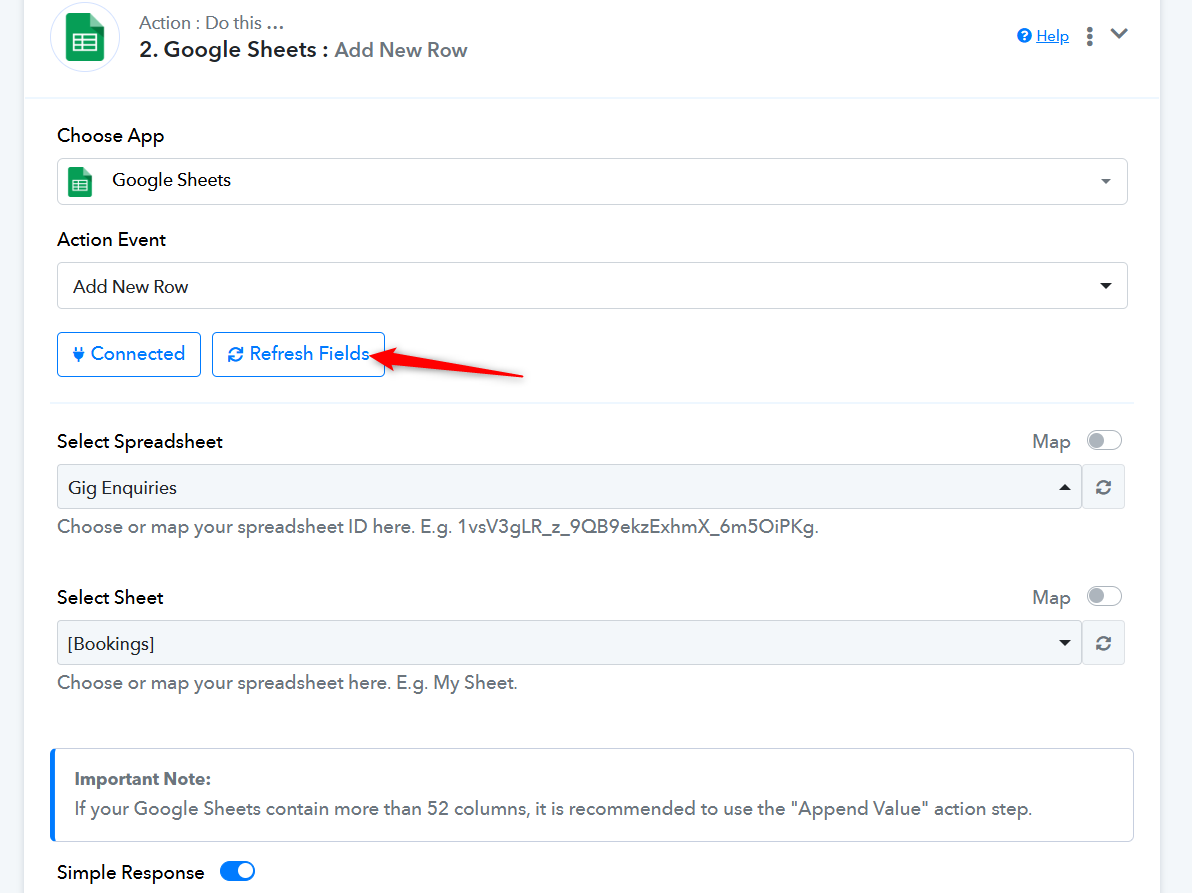Open the Help link
The image size is (1192, 893).
[1052, 36]
